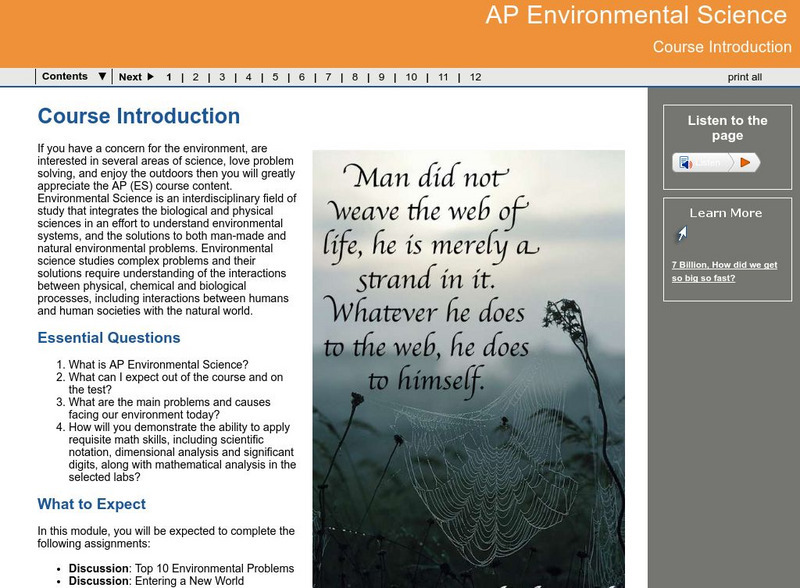
Task: Click the 'Learn More' panel title
Action: tap(726, 213)
